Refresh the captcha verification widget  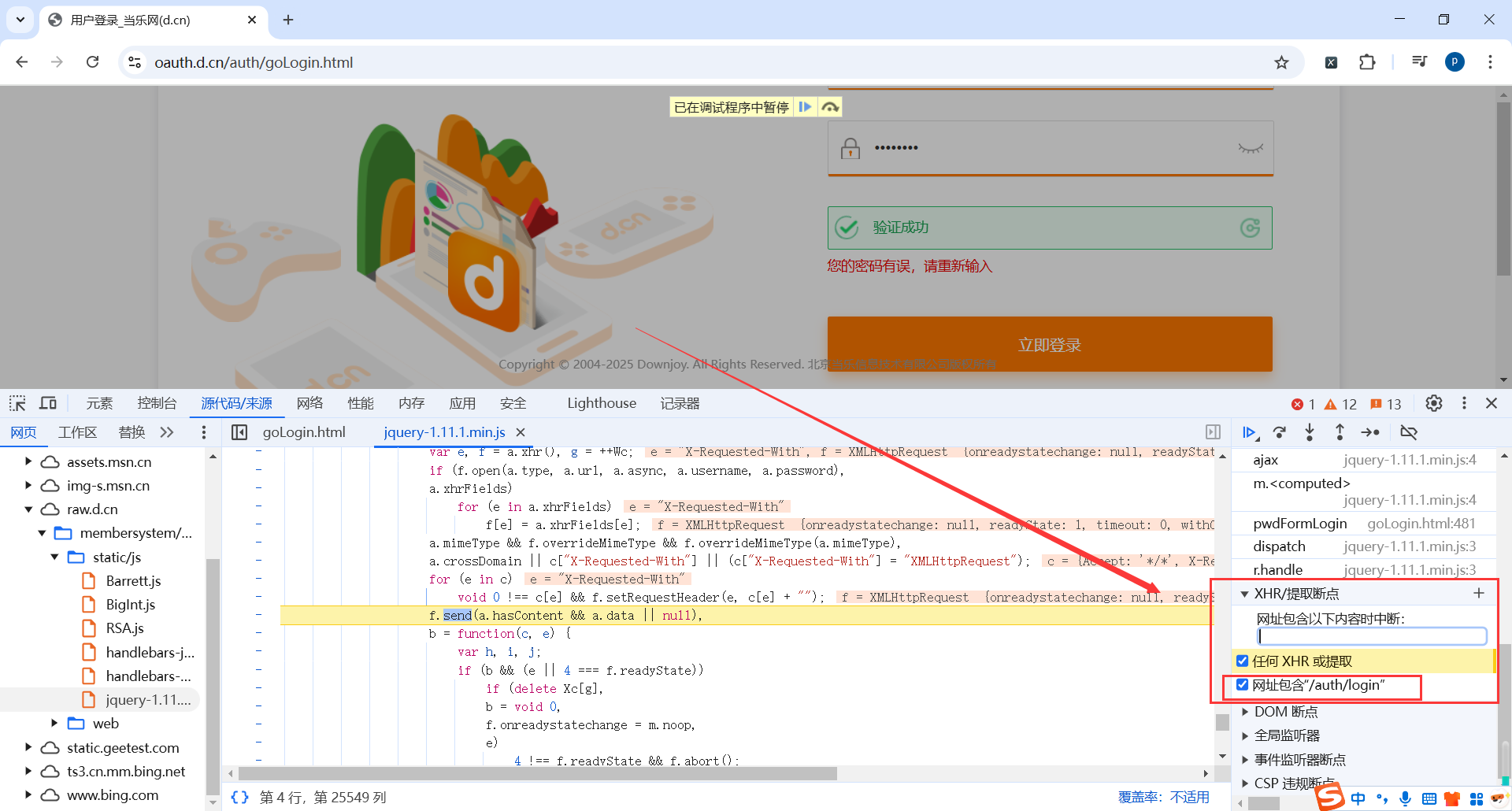pos(1250,228)
